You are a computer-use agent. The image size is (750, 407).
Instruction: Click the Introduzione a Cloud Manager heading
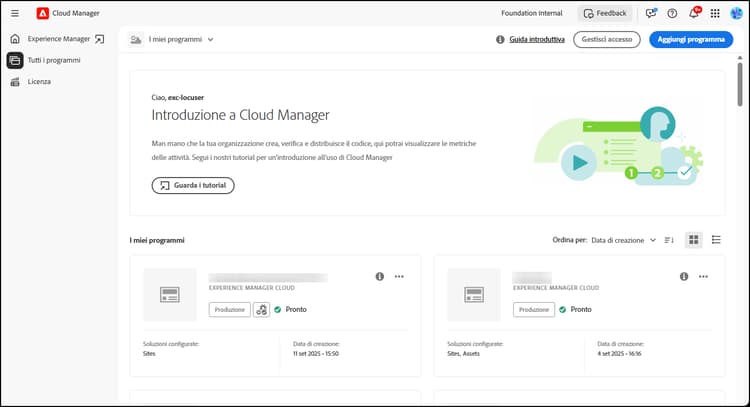coord(241,115)
